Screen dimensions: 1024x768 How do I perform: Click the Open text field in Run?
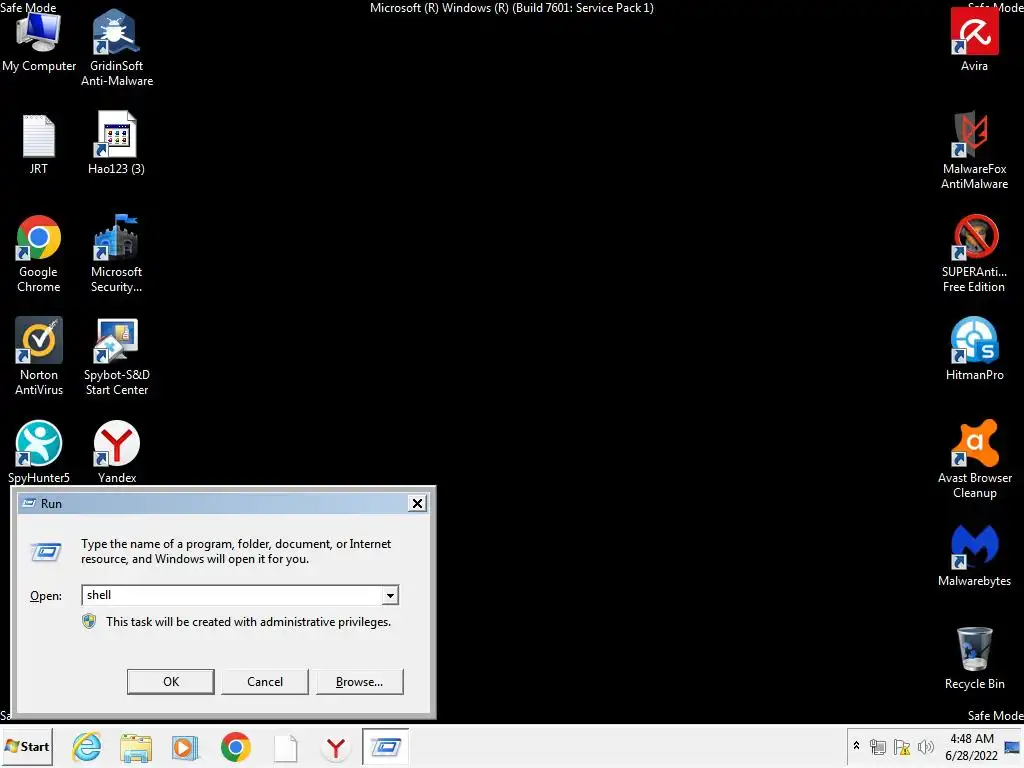pos(232,595)
